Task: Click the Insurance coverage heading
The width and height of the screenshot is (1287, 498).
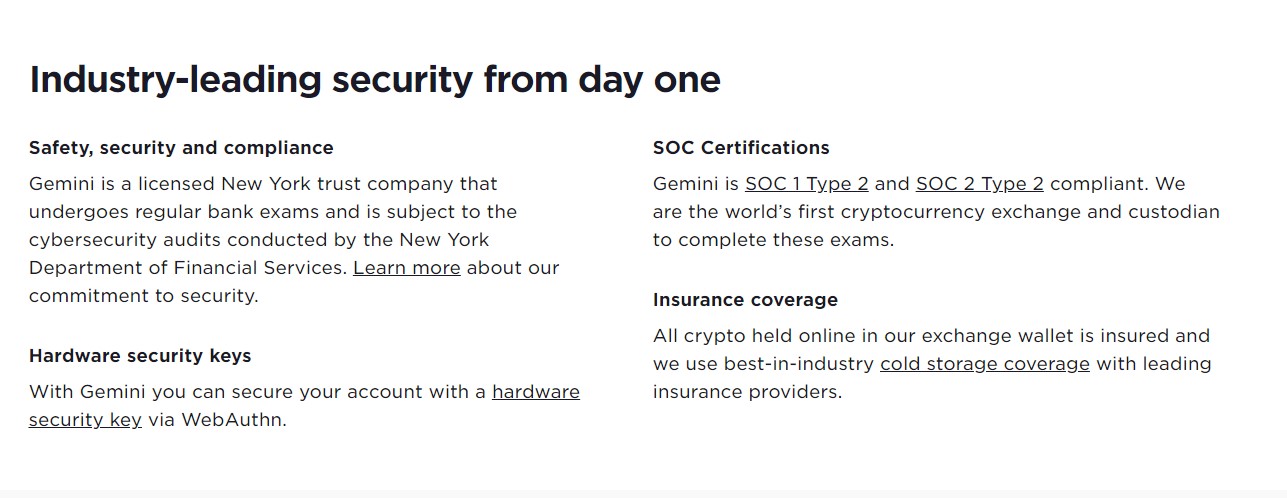Action: tap(745, 300)
